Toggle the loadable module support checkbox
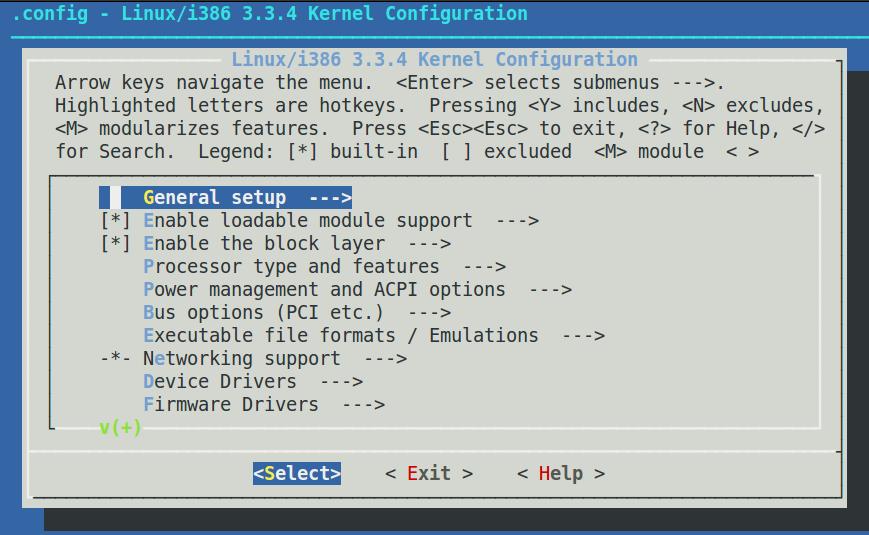This screenshot has width=869, height=535. pos(115,221)
